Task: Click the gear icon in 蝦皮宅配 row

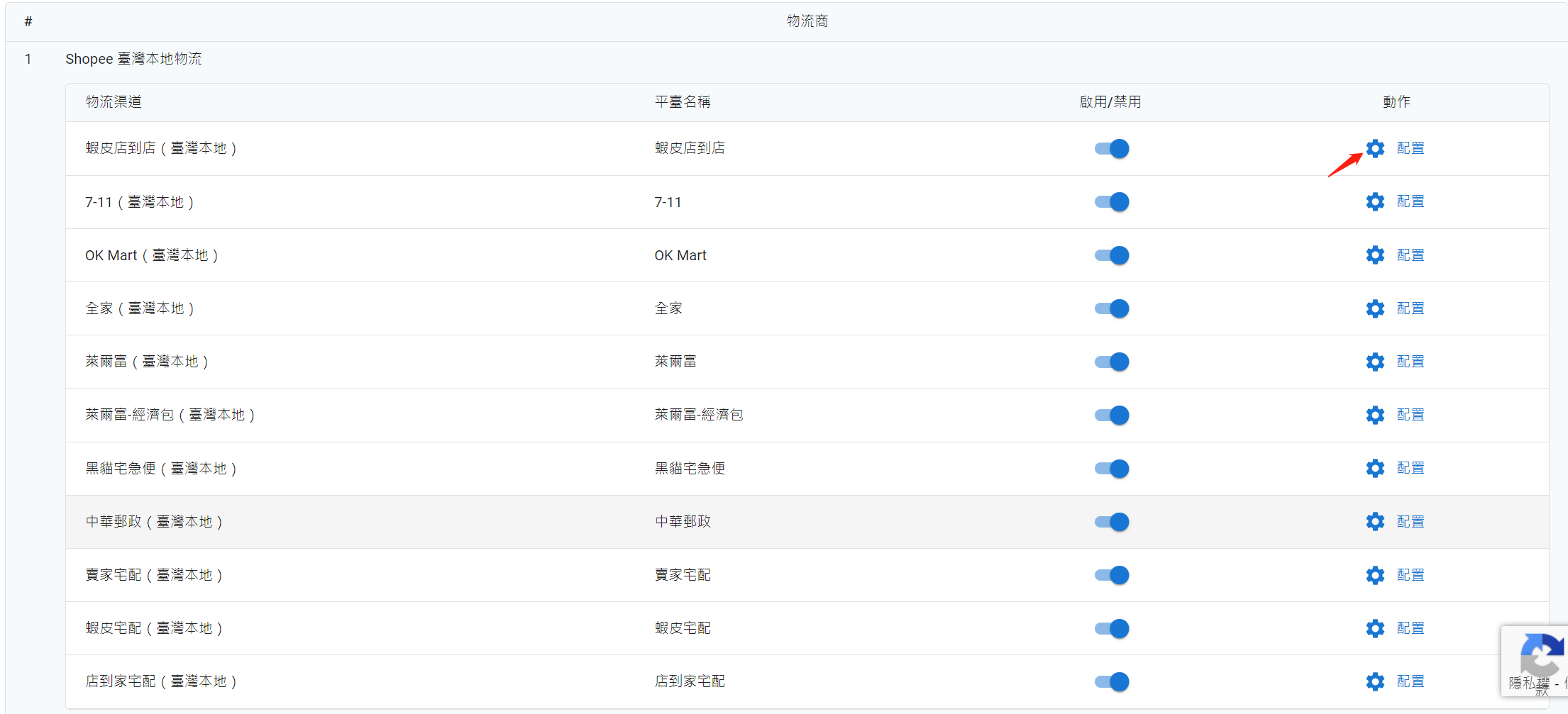Action: tap(1375, 628)
